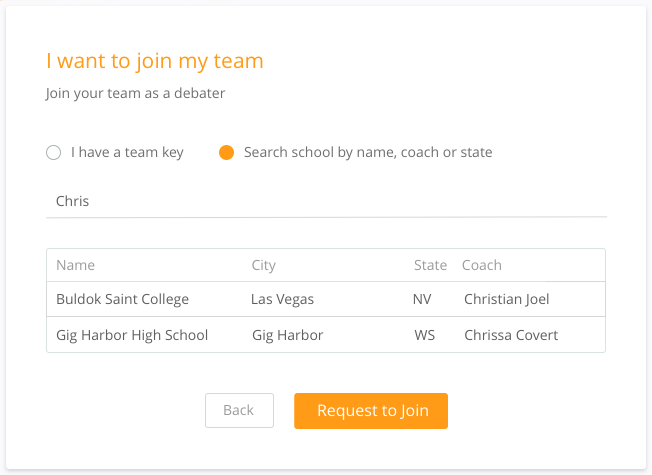
Task: Click the 'I have a team key' label
Action: tap(127, 152)
